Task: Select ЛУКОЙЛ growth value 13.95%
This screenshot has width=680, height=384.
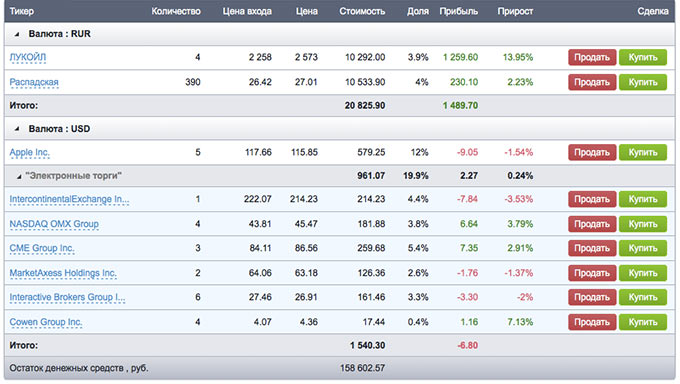Action: pyautogui.click(x=518, y=57)
